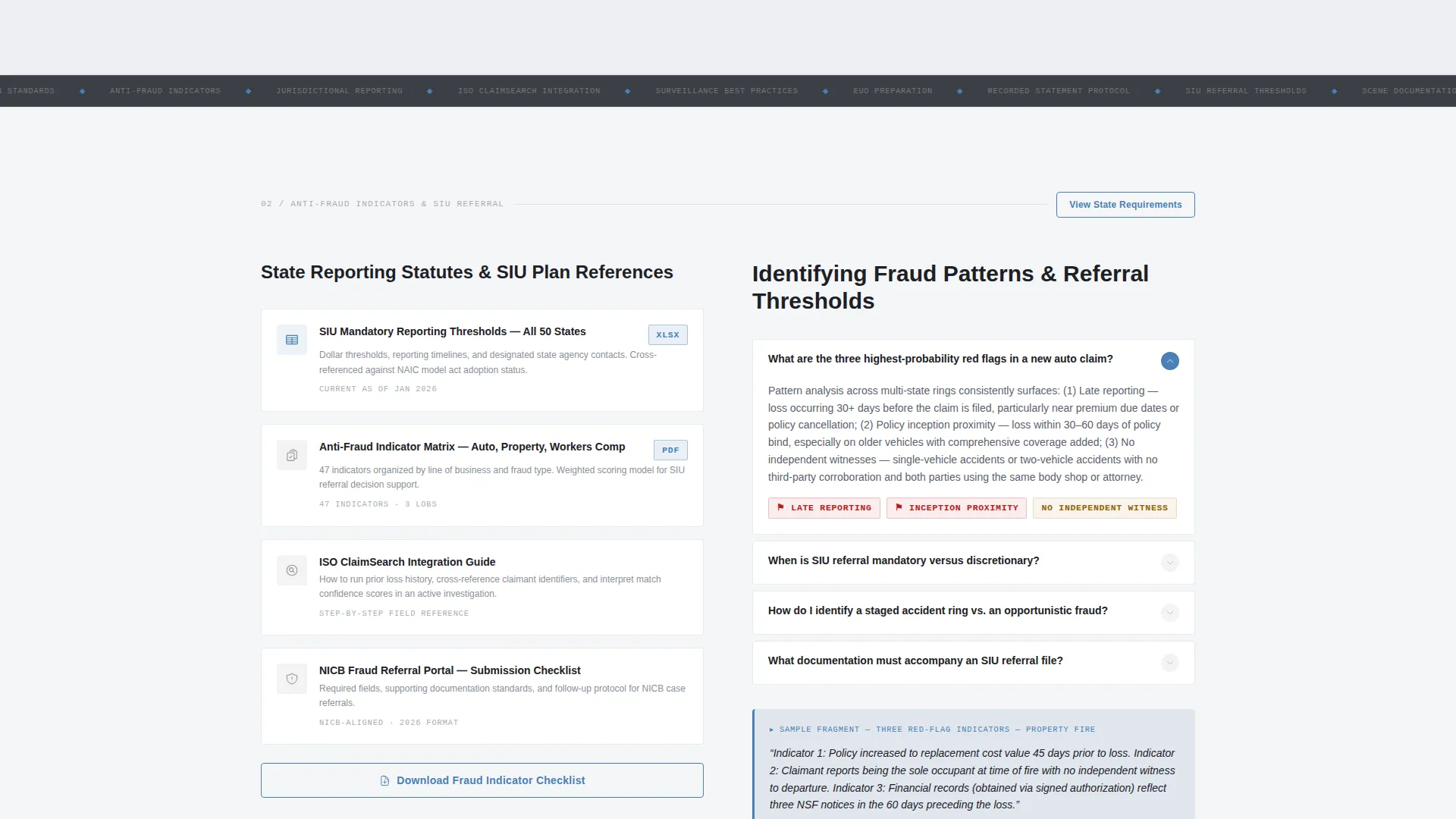This screenshot has height=819, width=1456.
Task: Open Anti-Fraud Indicator Matrix title link
Action: pyautogui.click(x=472, y=447)
